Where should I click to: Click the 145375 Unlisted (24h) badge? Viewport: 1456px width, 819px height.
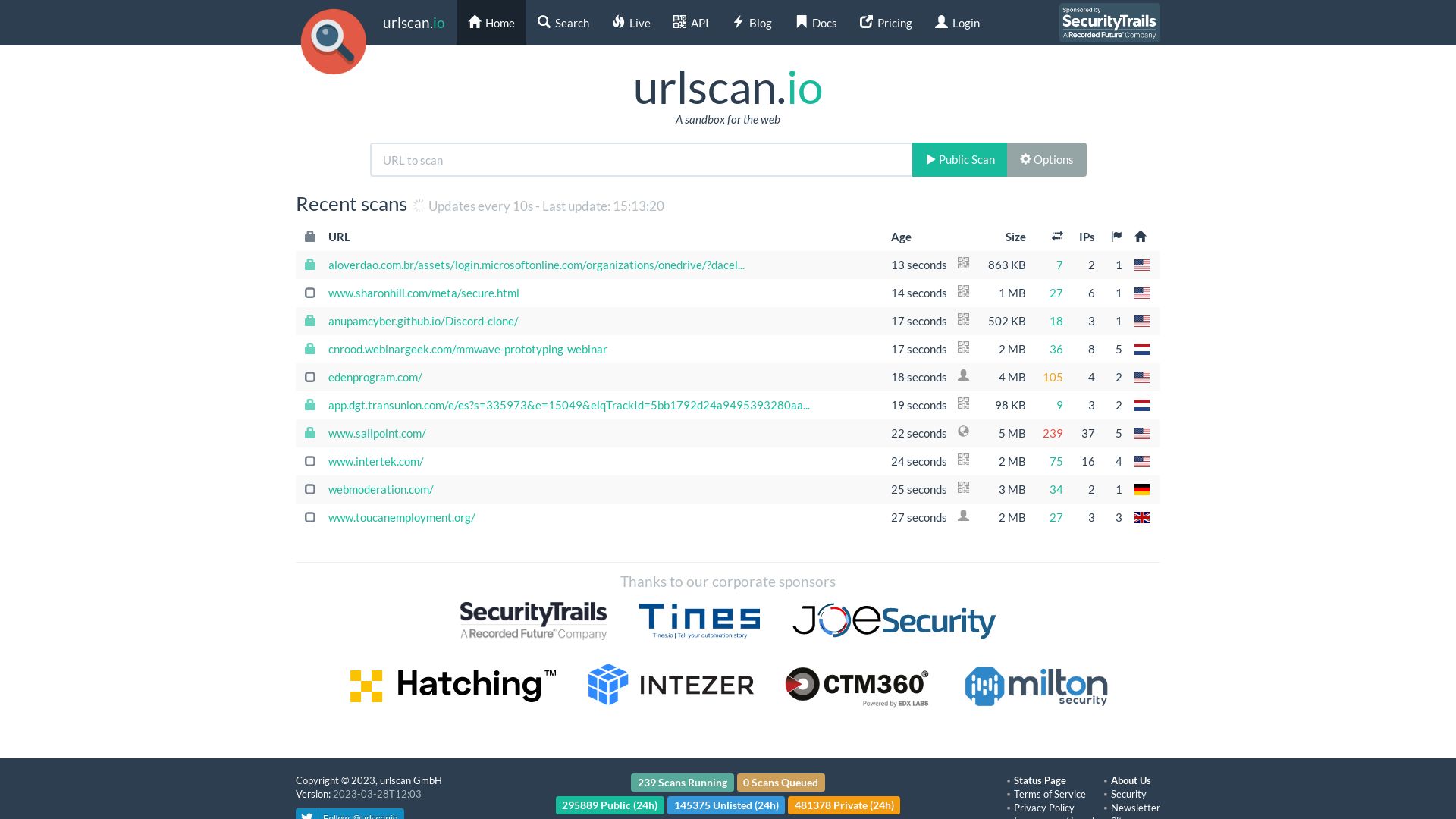coord(726,805)
